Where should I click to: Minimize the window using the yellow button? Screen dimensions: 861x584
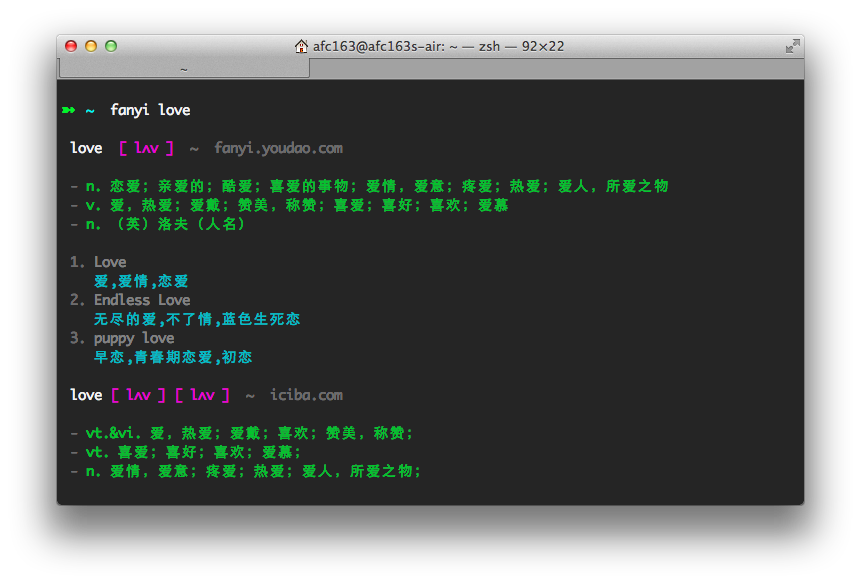[91, 46]
